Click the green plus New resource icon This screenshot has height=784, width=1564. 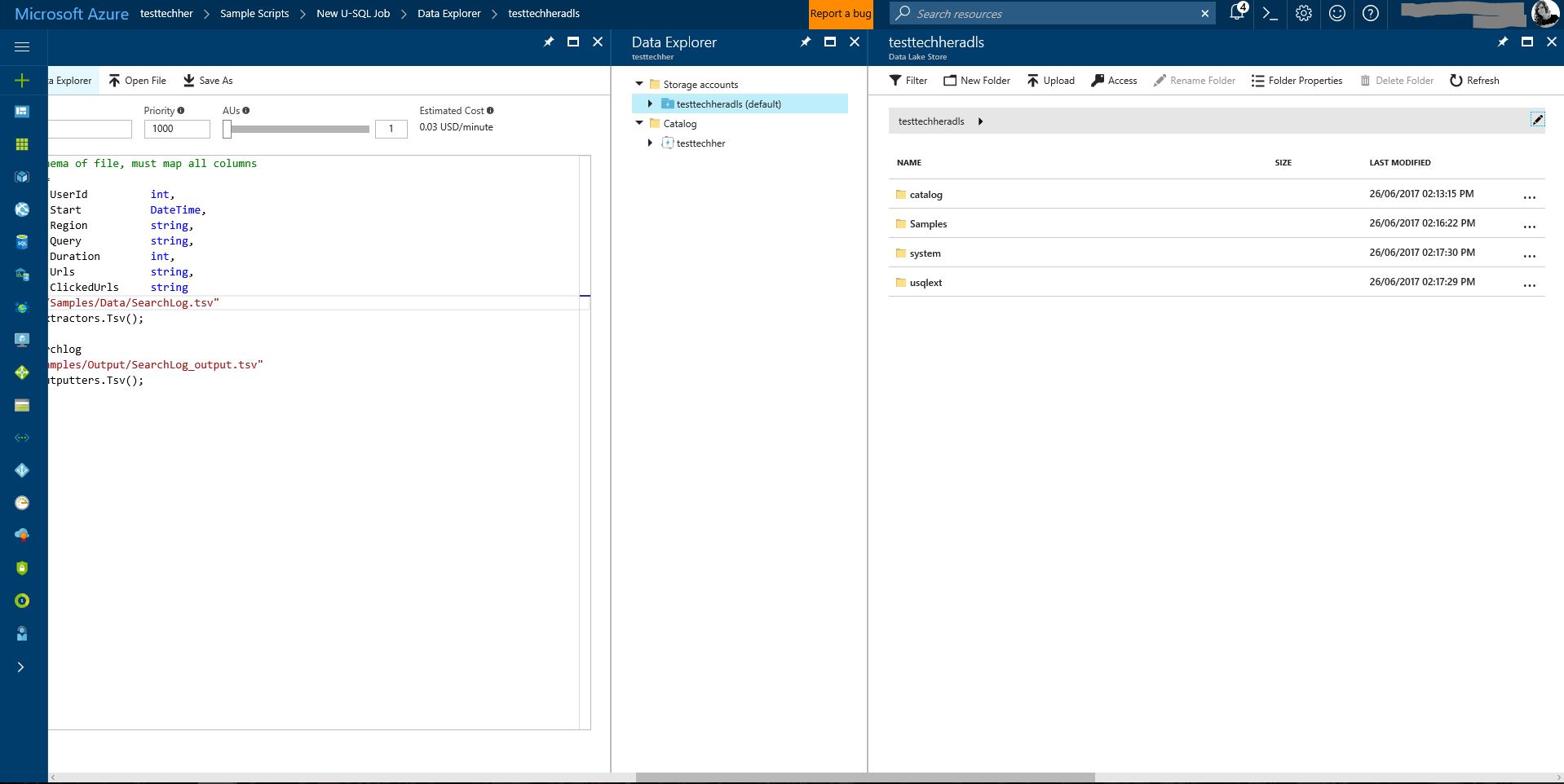pos(22,80)
